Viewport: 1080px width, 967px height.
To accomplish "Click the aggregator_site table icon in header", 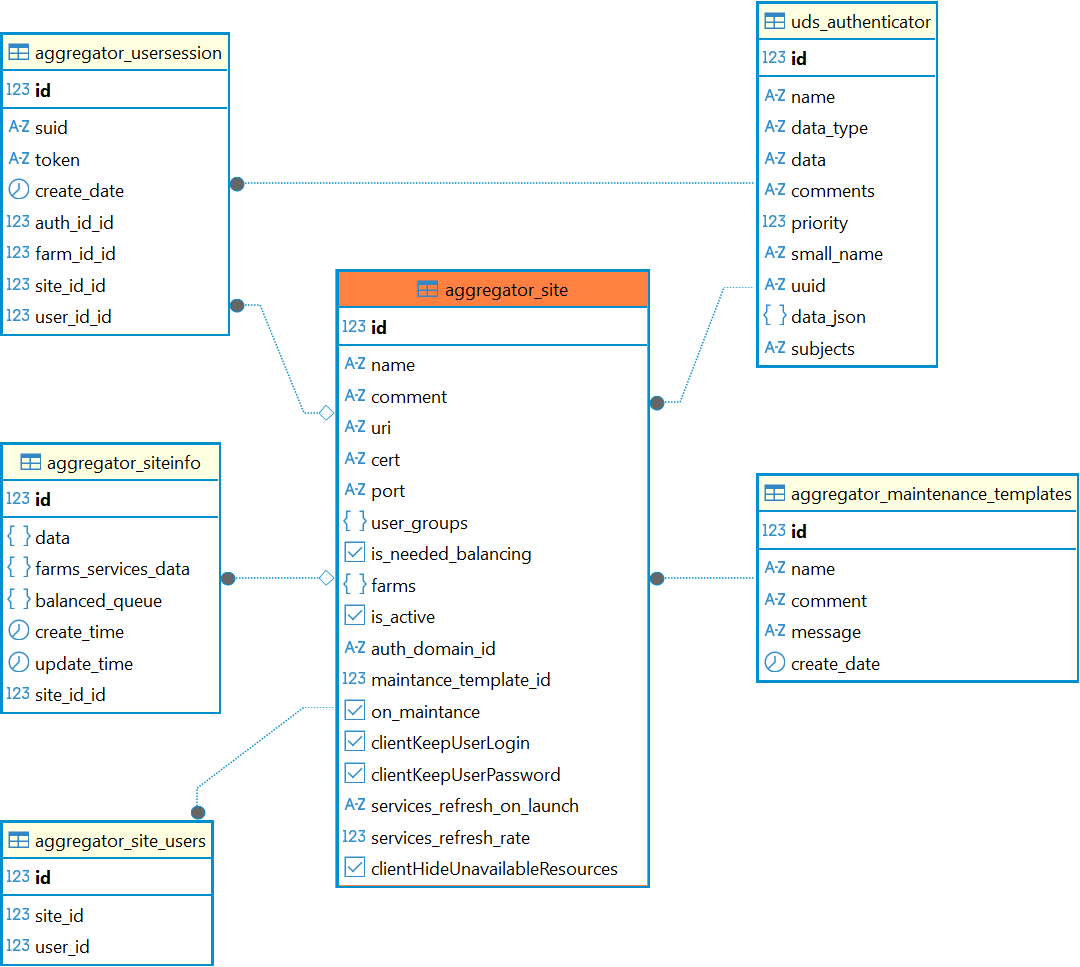I will pyautogui.click(x=427, y=290).
